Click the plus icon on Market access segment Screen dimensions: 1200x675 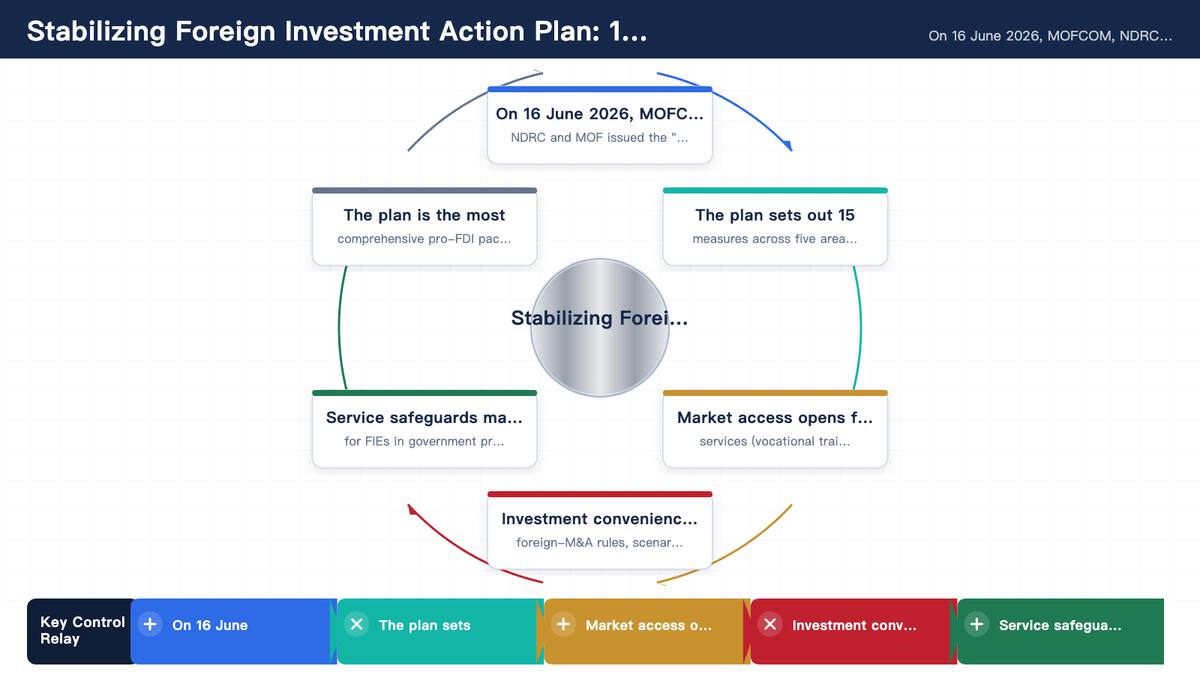point(564,624)
